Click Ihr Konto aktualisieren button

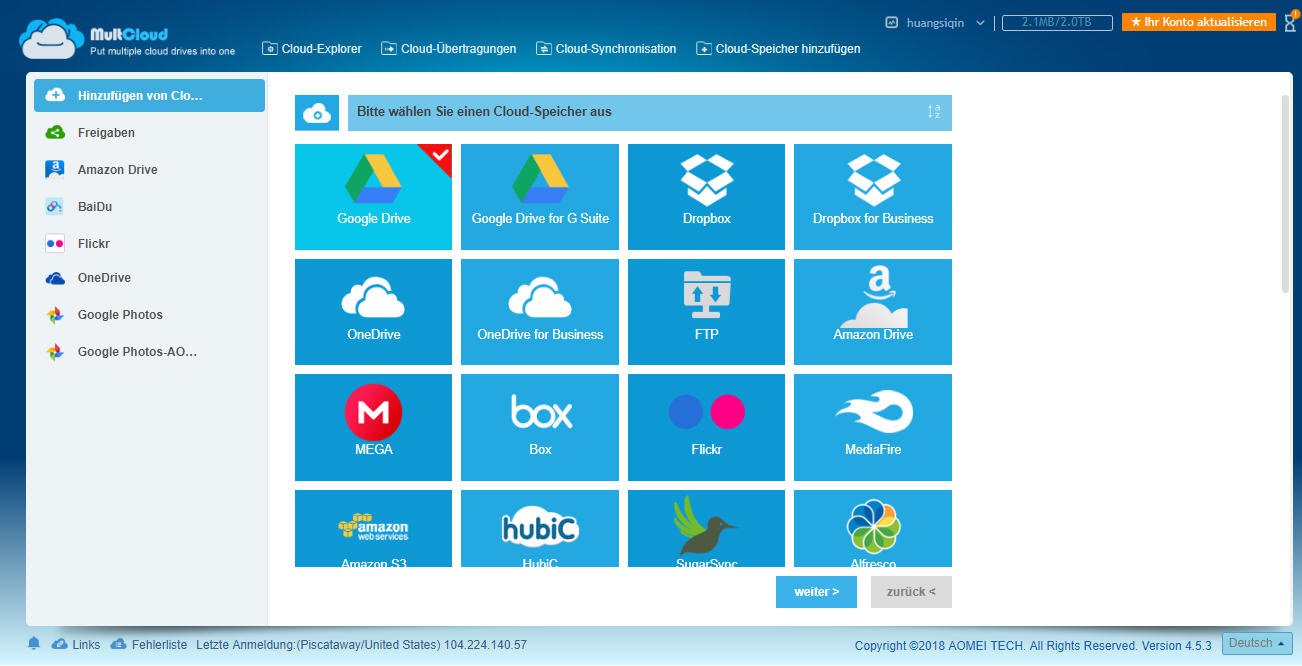pos(1199,22)
